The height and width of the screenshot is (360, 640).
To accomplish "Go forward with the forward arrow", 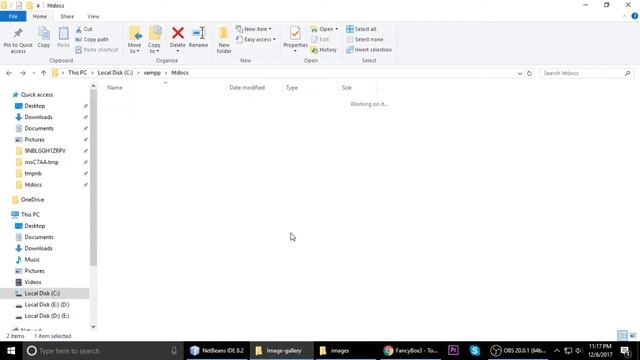I will pos(23,73).
